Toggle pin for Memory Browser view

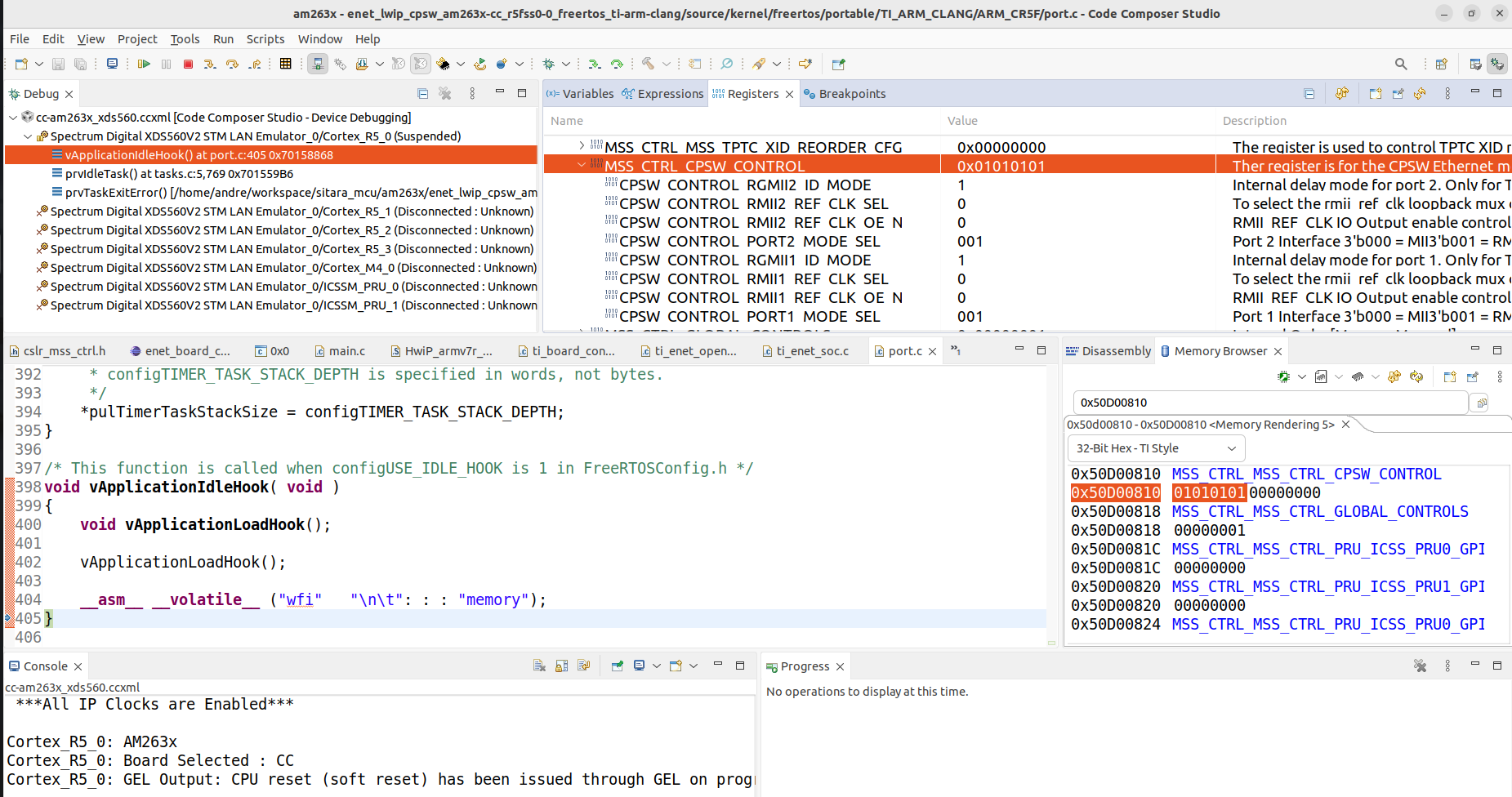pyautogui.click(x=1472, y=376)
